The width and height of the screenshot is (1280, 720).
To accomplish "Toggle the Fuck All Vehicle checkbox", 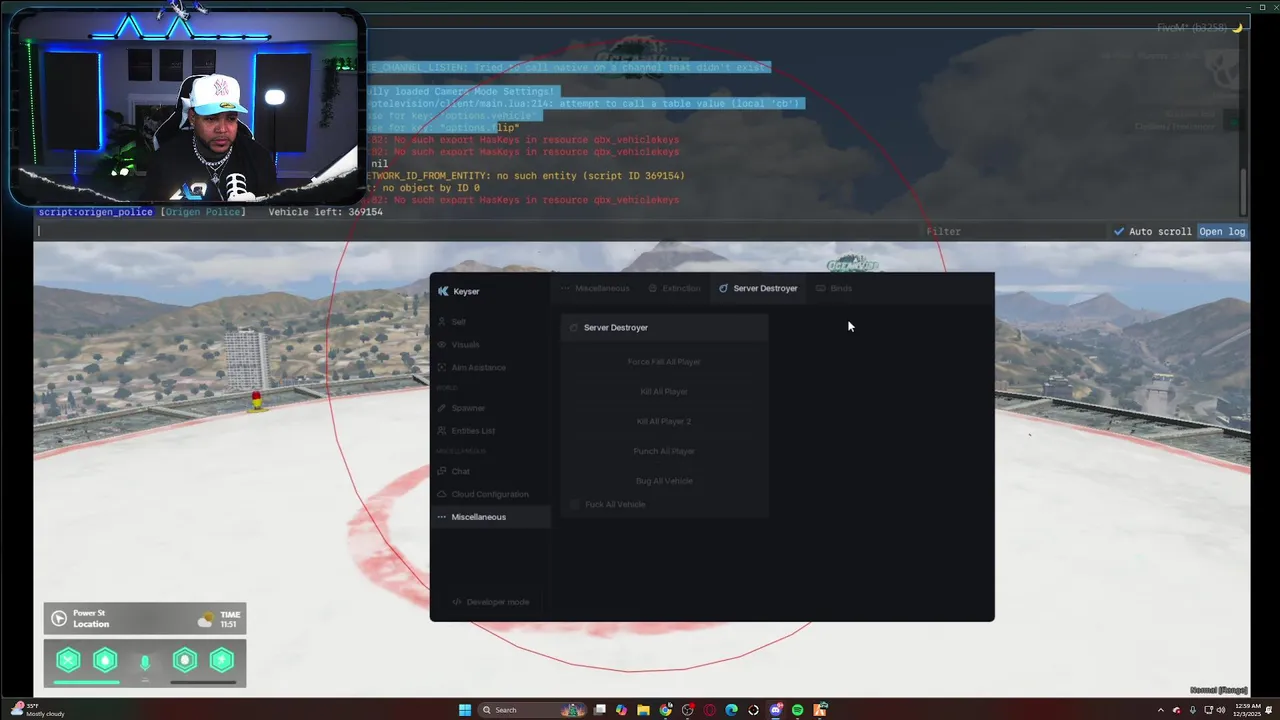I will tap(574, 505).
